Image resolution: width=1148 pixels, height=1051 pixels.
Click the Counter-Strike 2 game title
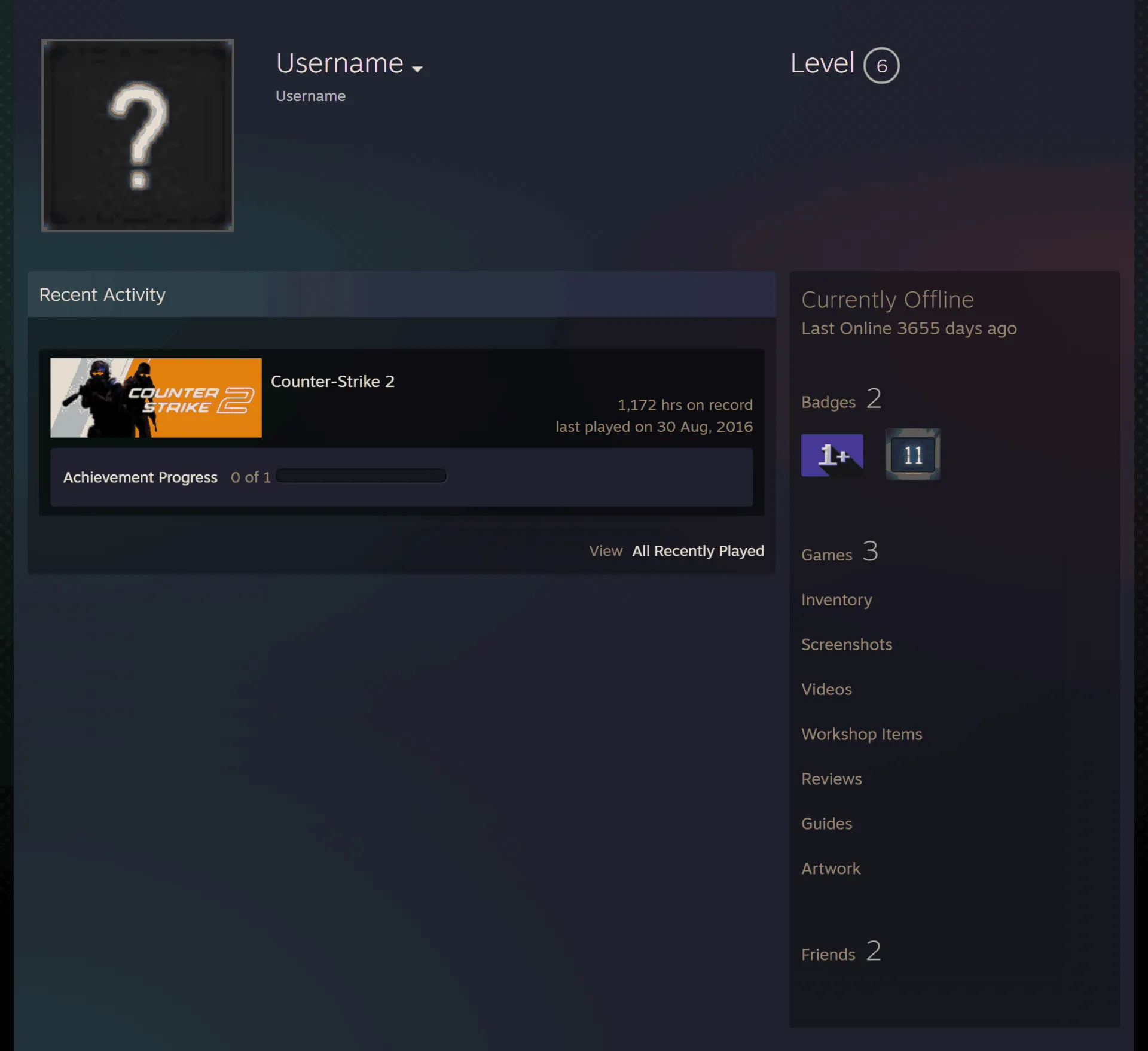click(332, 381)
